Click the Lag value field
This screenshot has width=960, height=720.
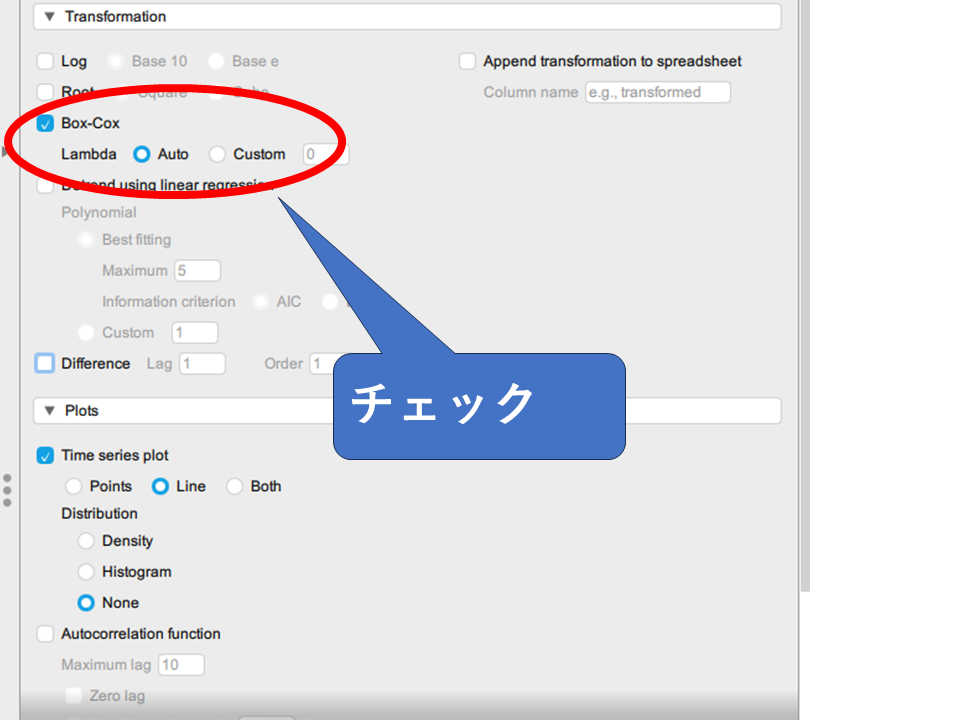pos(202,364)
